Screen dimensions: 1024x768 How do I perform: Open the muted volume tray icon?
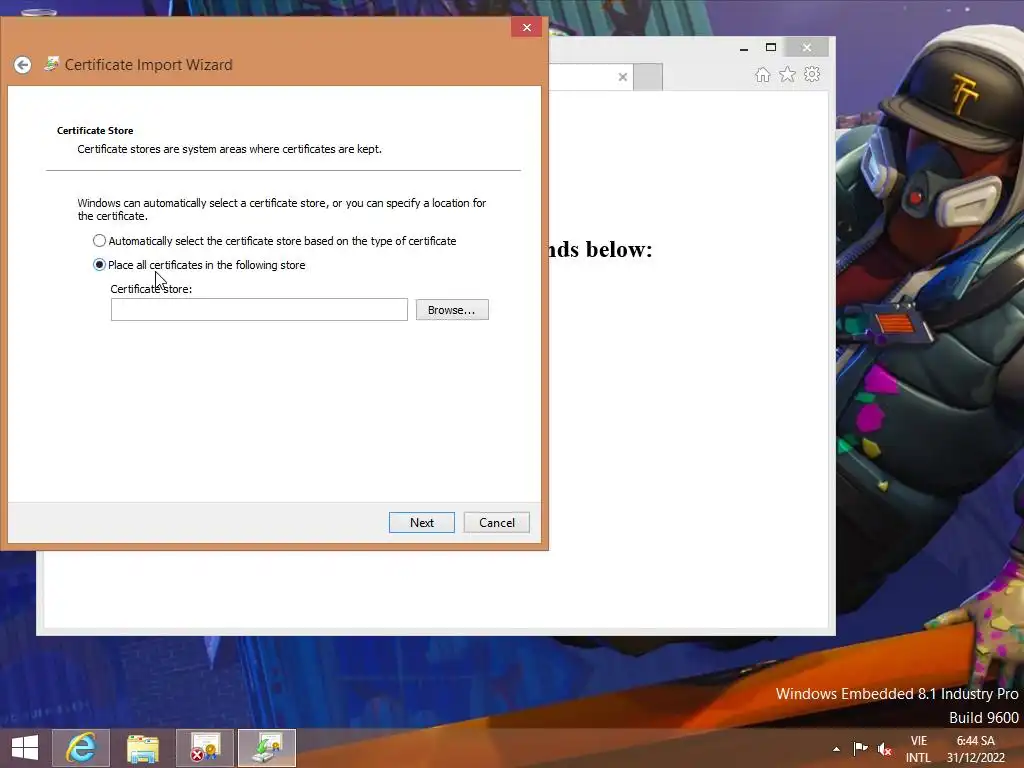[885, 749]
